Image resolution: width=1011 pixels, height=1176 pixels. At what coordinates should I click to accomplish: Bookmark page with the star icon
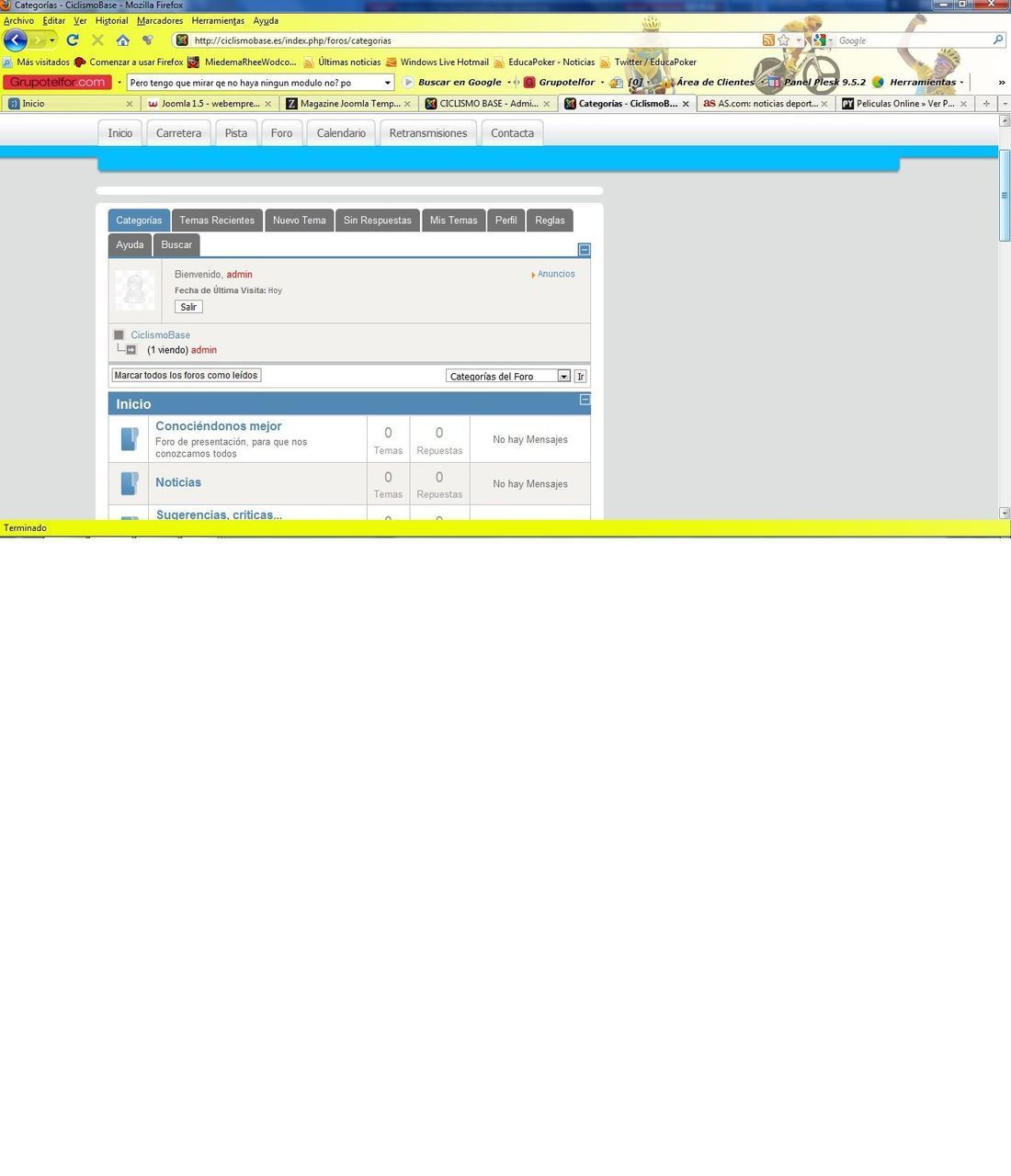click(x=783, y=40)
